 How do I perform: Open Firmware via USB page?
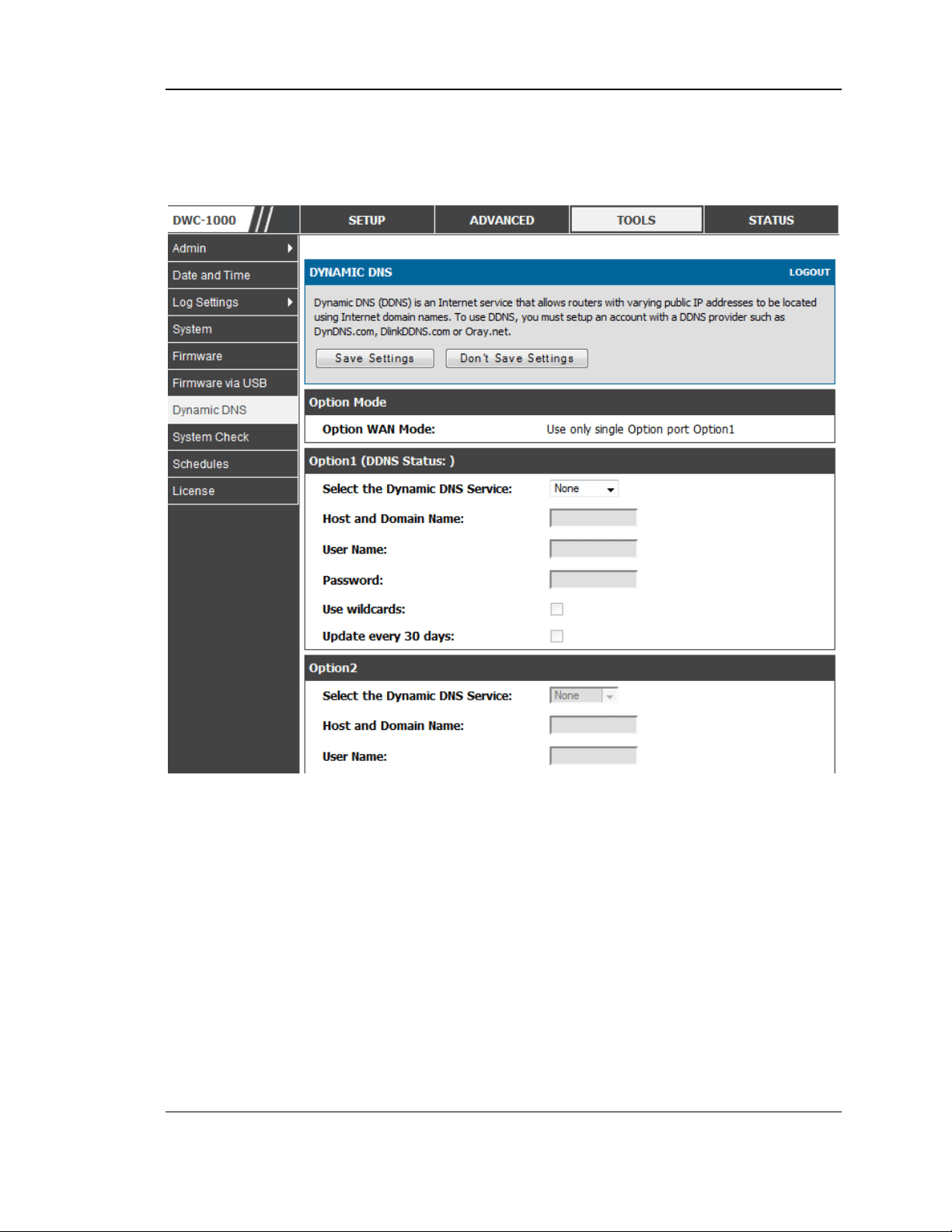pos(232,383)
